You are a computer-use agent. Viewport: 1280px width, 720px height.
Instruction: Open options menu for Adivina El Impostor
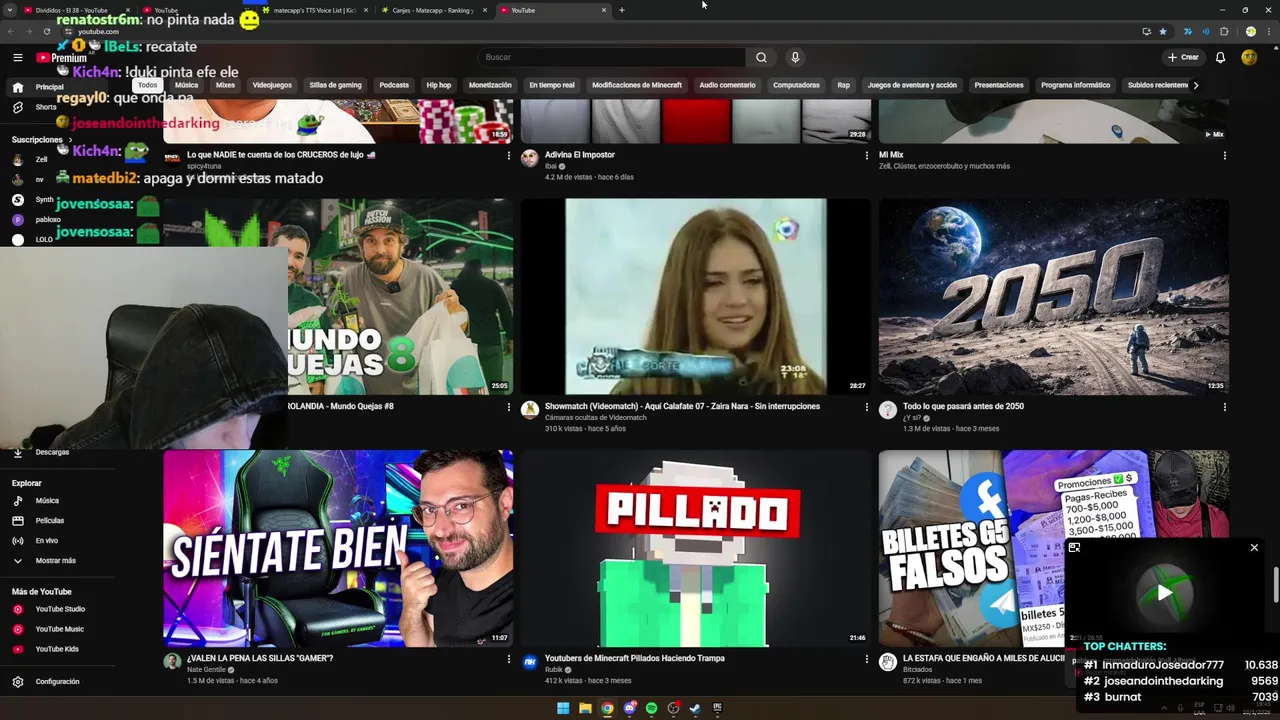coord(866,155)
